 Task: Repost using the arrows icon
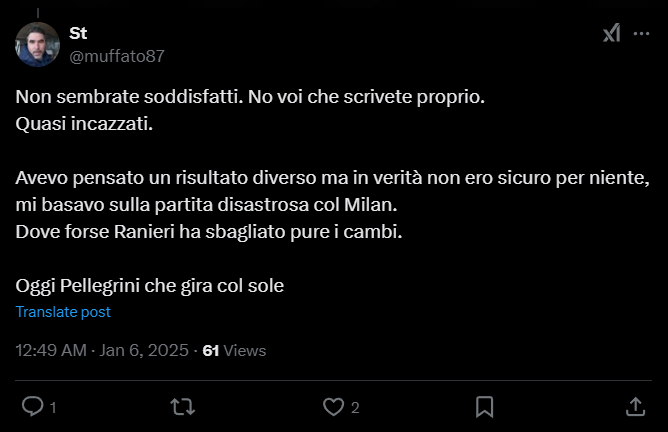182,406
